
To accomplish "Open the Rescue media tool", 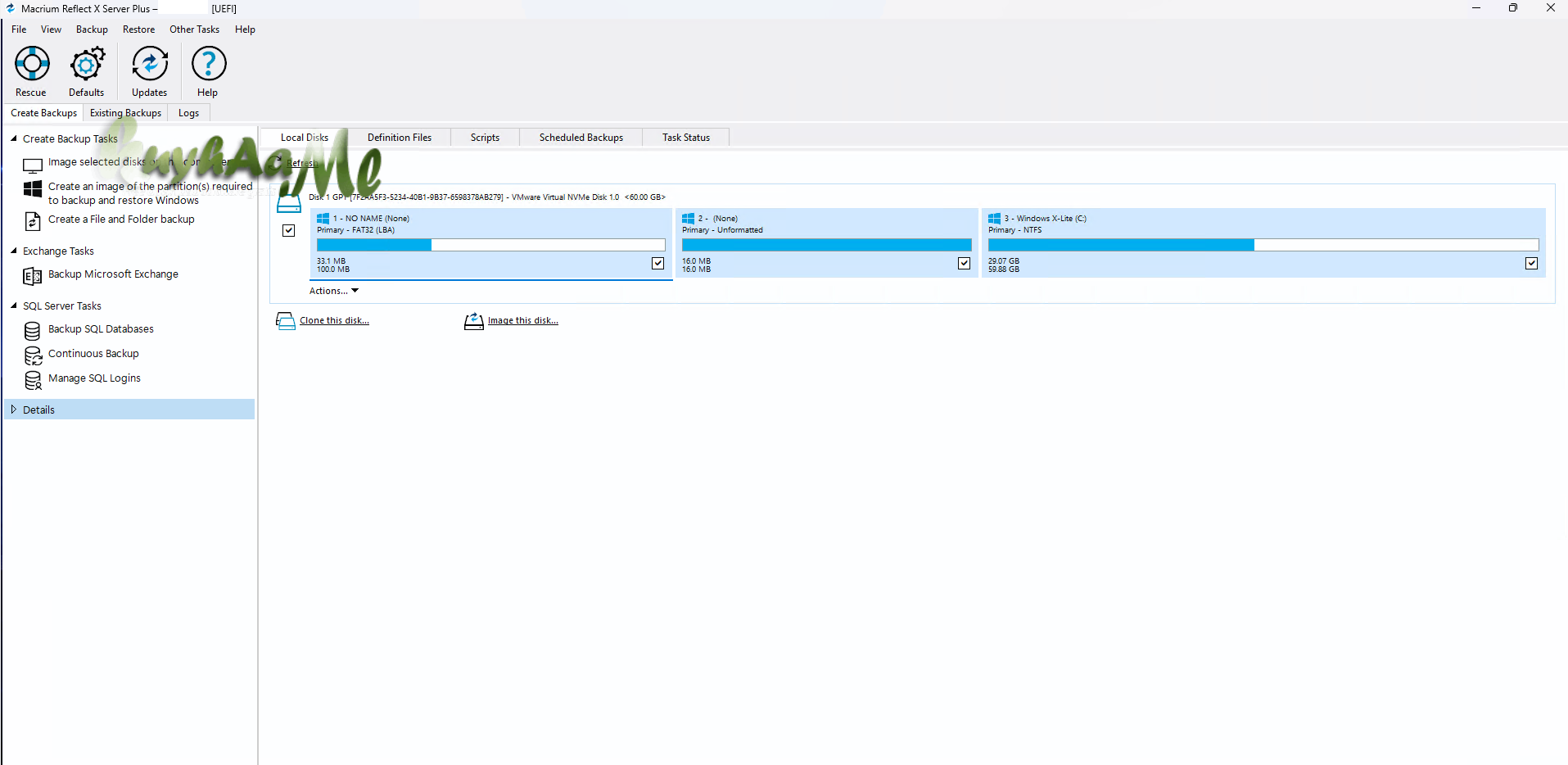I will (32, 63).
